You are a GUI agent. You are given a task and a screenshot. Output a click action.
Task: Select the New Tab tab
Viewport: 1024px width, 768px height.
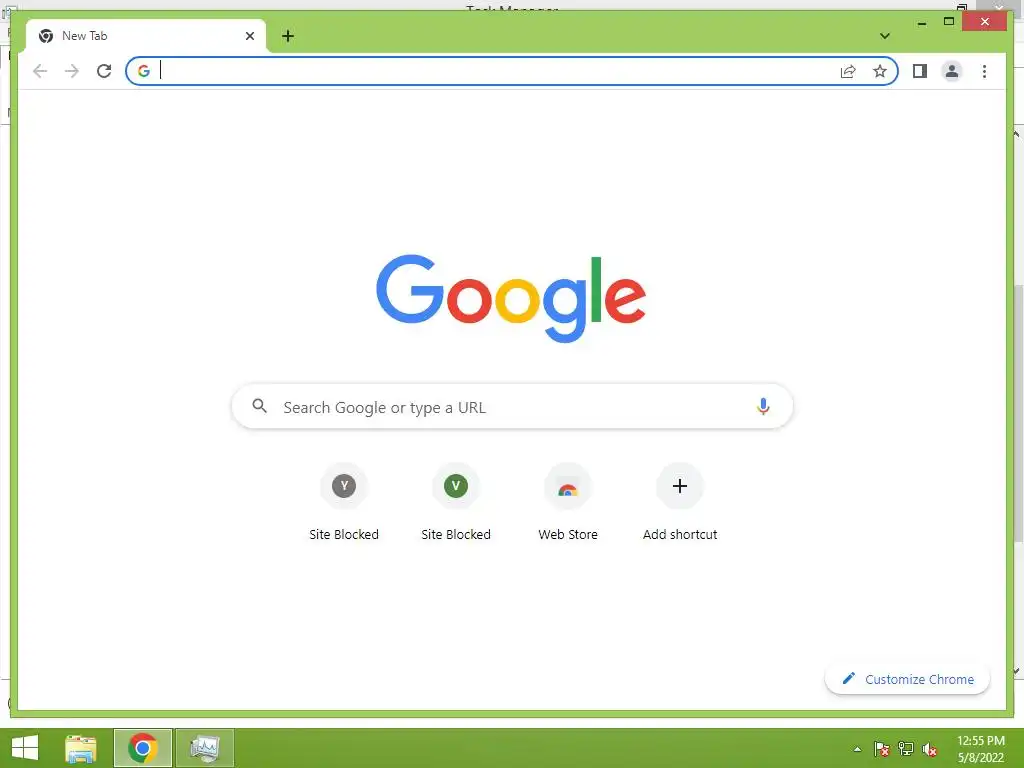click(145, 36)
